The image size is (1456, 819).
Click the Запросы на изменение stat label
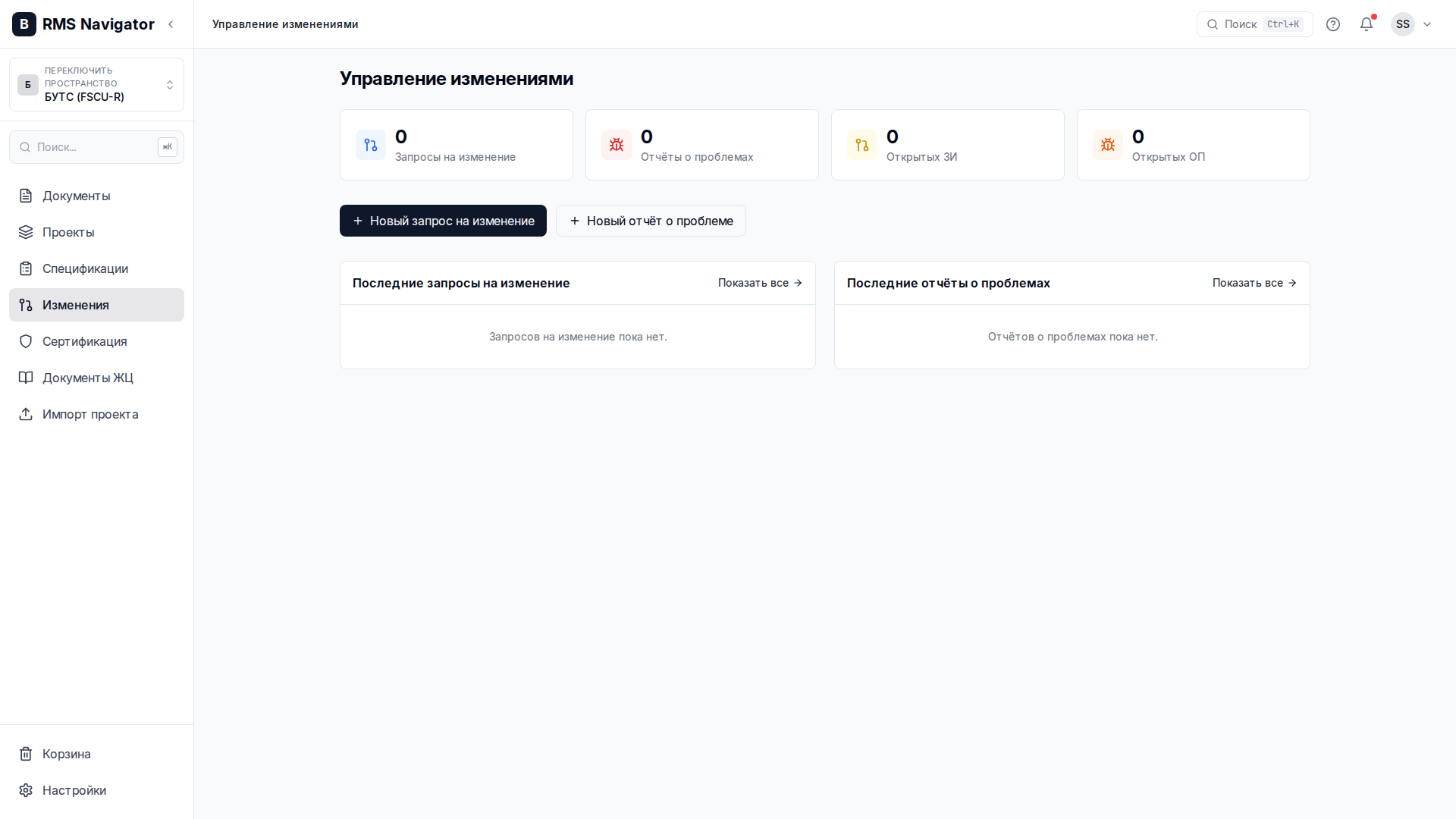[x=455, y=157]
